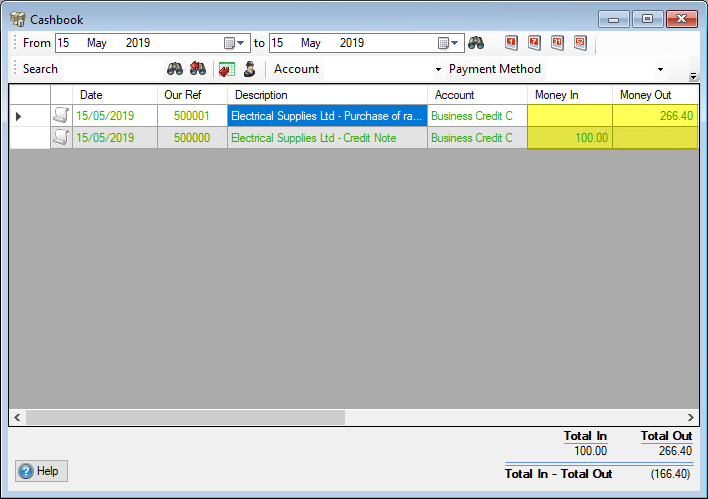Click second red calendar shortcut icon

coord(534,43)
